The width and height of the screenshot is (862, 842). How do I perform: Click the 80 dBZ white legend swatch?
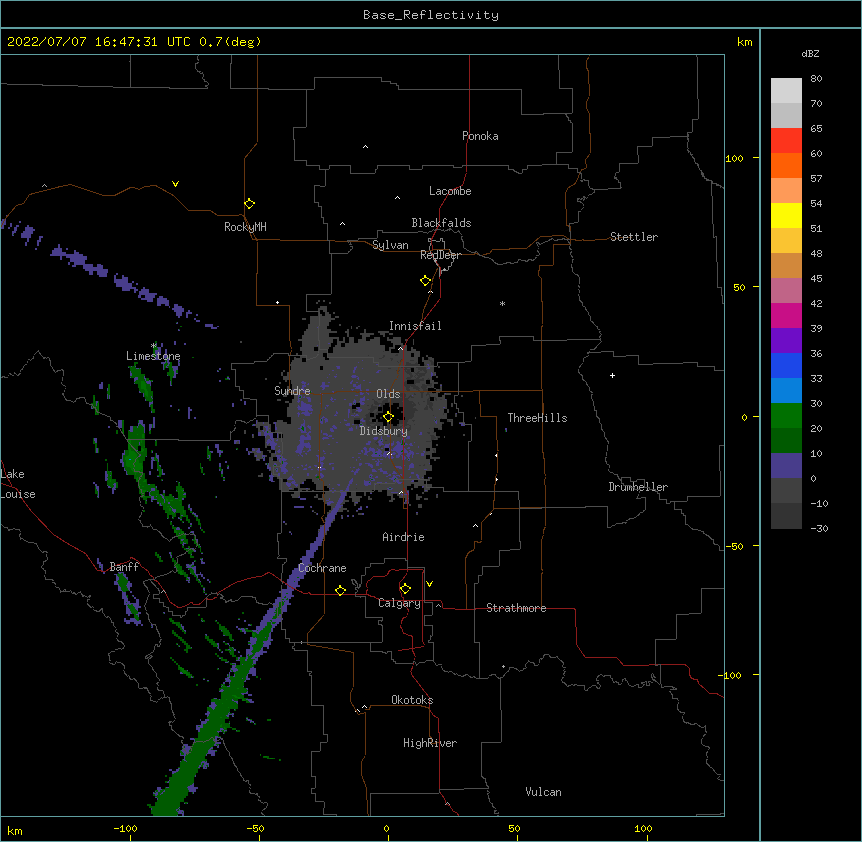786,91
